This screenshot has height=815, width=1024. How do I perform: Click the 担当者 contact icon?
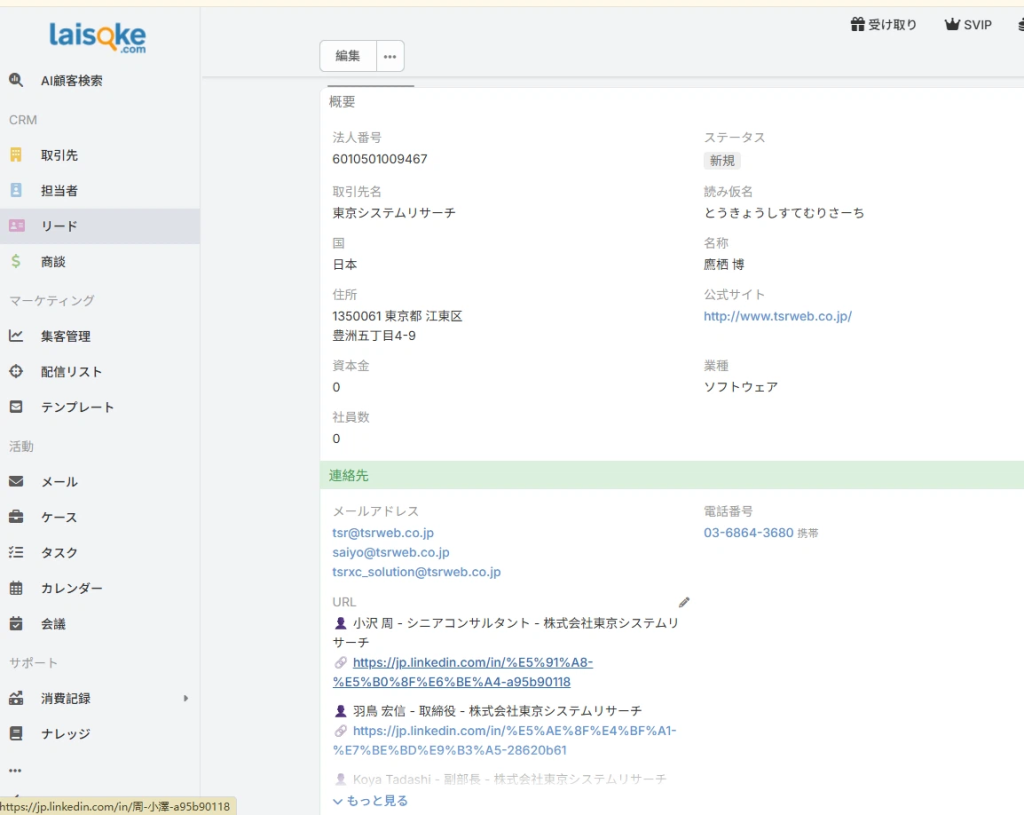[x=16, y=190]
